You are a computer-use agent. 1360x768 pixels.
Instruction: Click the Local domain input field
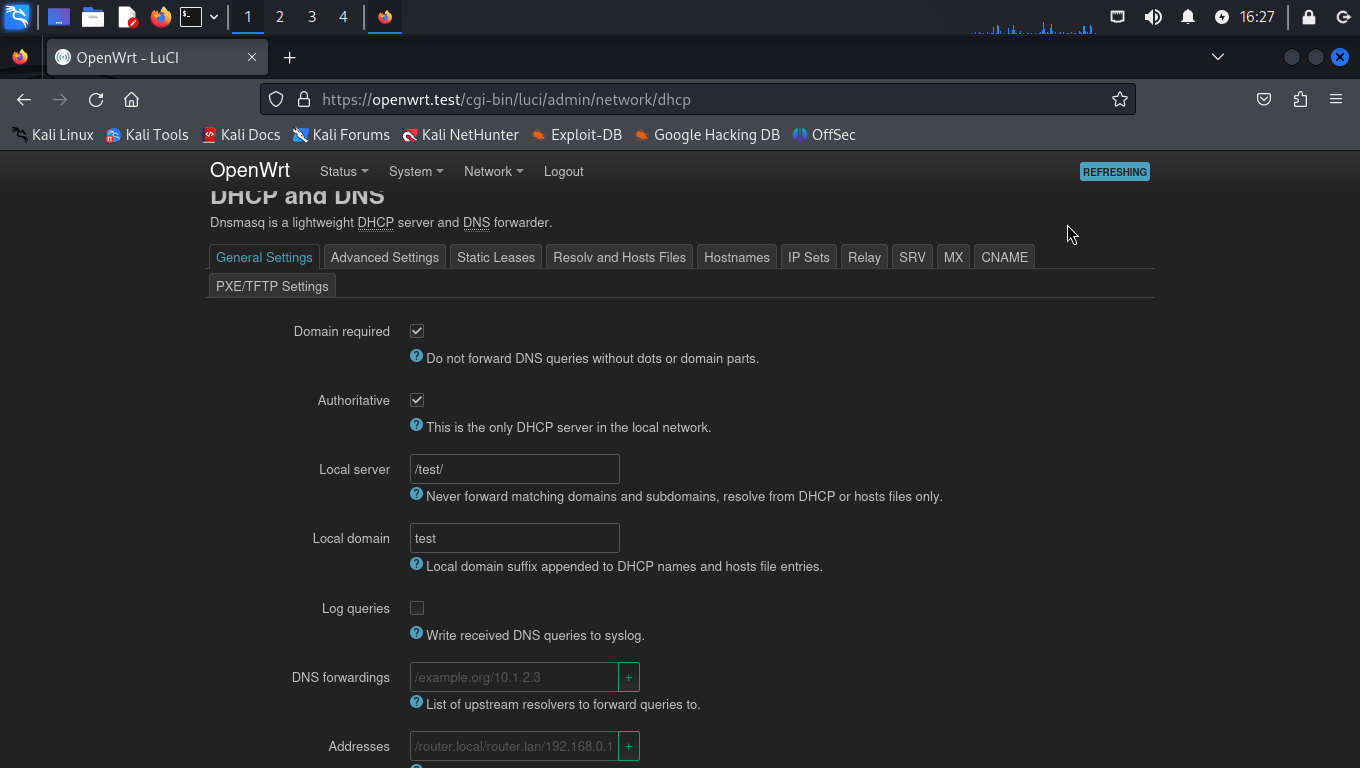coord(515,538)
